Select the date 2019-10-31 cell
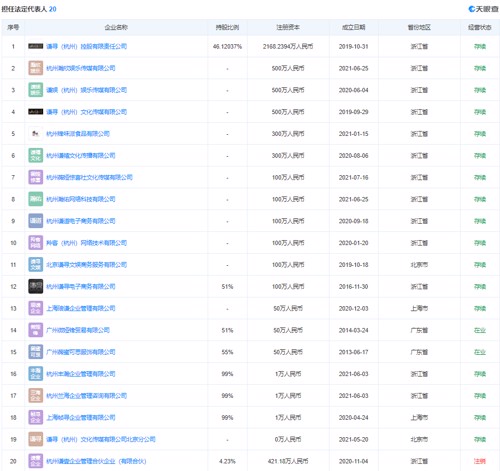Viewport: 500px width, 471px height. point(354,46)
